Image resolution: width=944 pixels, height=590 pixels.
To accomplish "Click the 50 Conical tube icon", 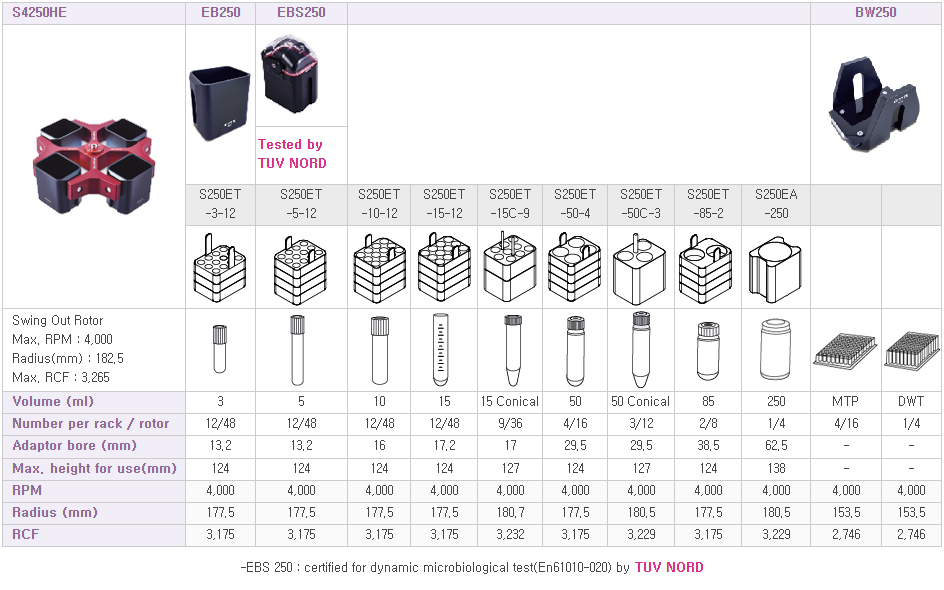I will [641, 350].
